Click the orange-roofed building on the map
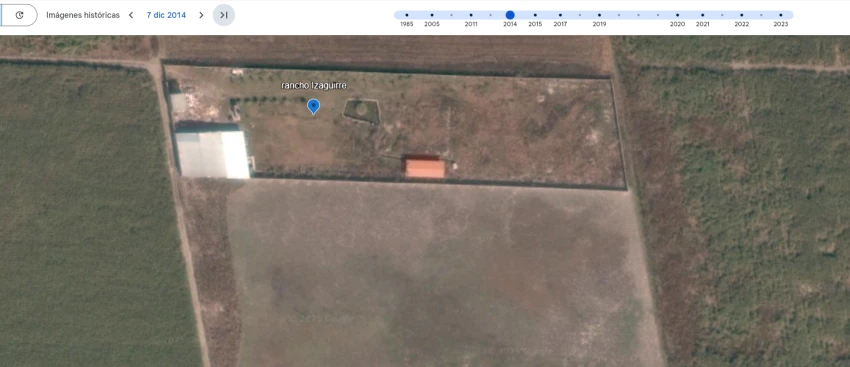The width and height of the screenshot is (850, 367). [x=426, y=168]
